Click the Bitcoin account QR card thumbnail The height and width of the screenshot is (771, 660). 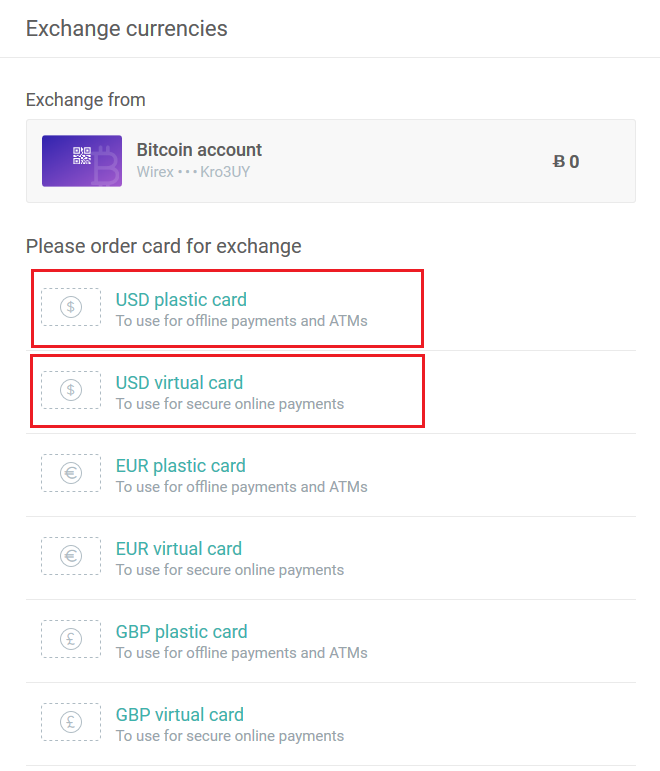[82, 161]
